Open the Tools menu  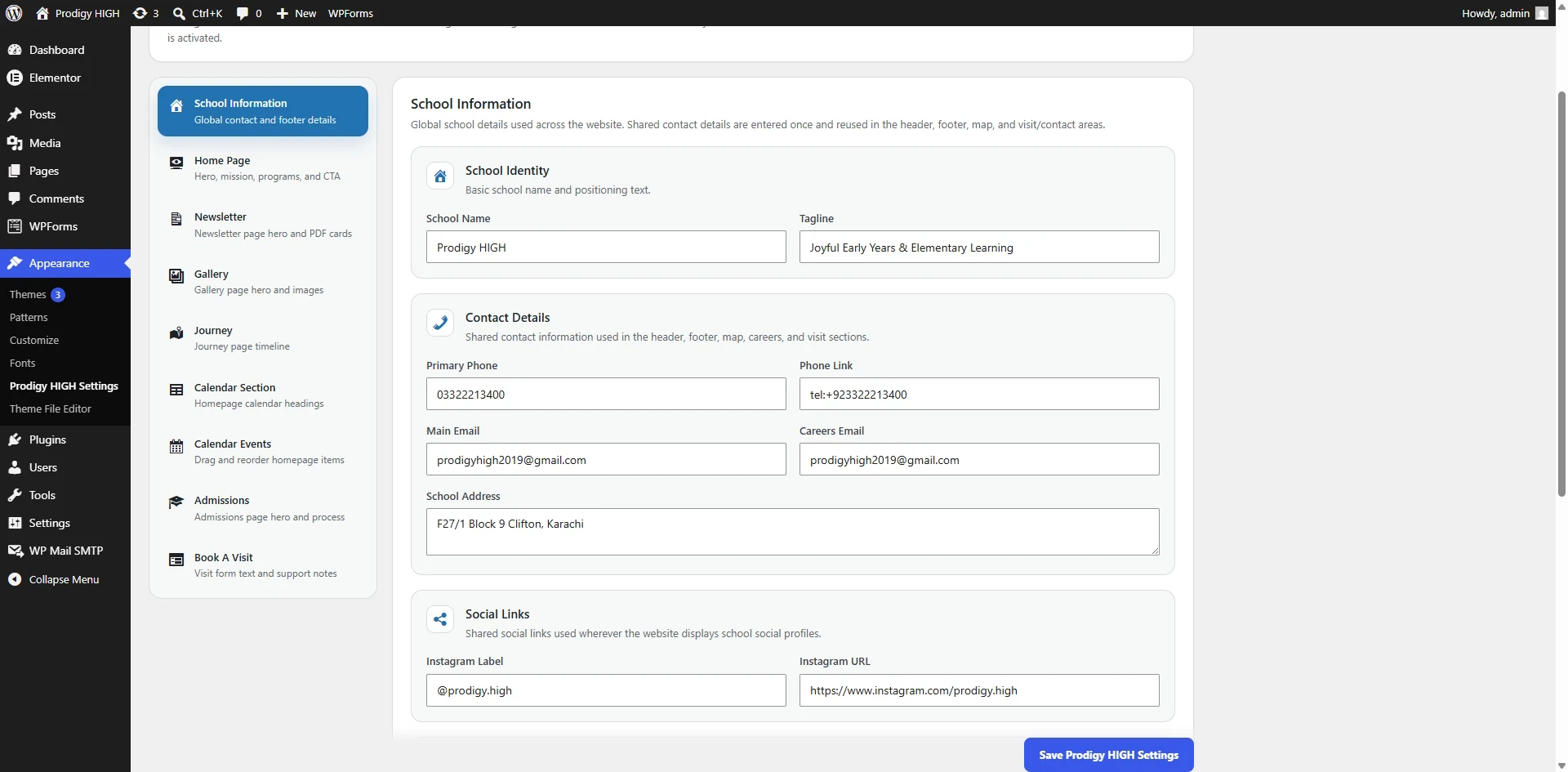point(65,495)
